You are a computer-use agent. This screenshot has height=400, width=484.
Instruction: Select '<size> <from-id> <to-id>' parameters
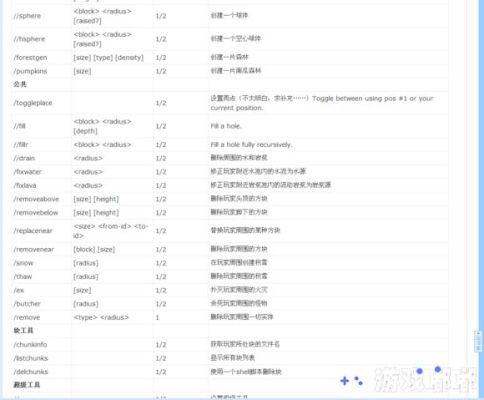[111, 231]
